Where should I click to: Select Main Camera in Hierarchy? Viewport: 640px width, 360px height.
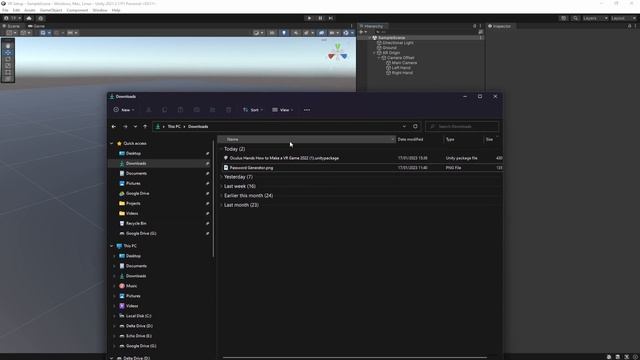click(x=404, y=63)
